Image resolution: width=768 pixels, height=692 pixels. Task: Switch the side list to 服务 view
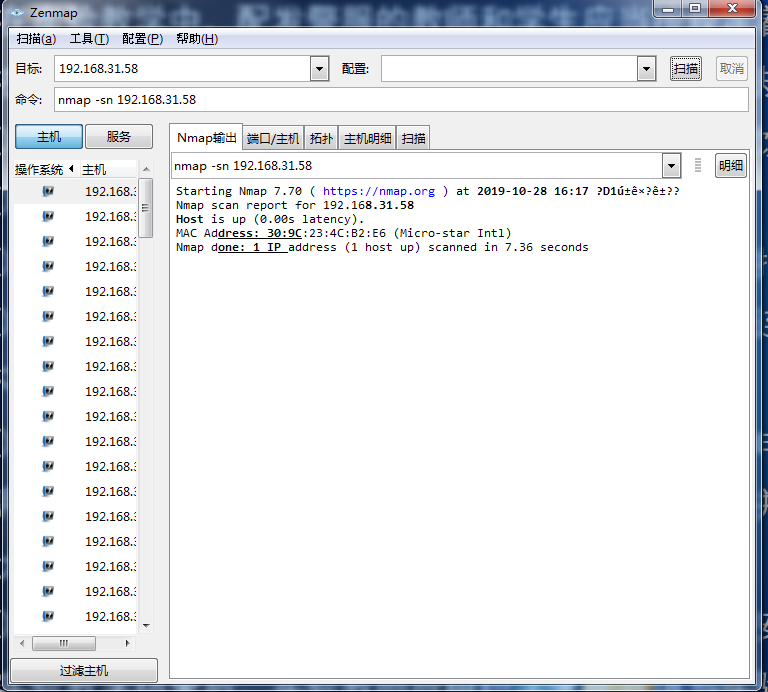(119, 137)
